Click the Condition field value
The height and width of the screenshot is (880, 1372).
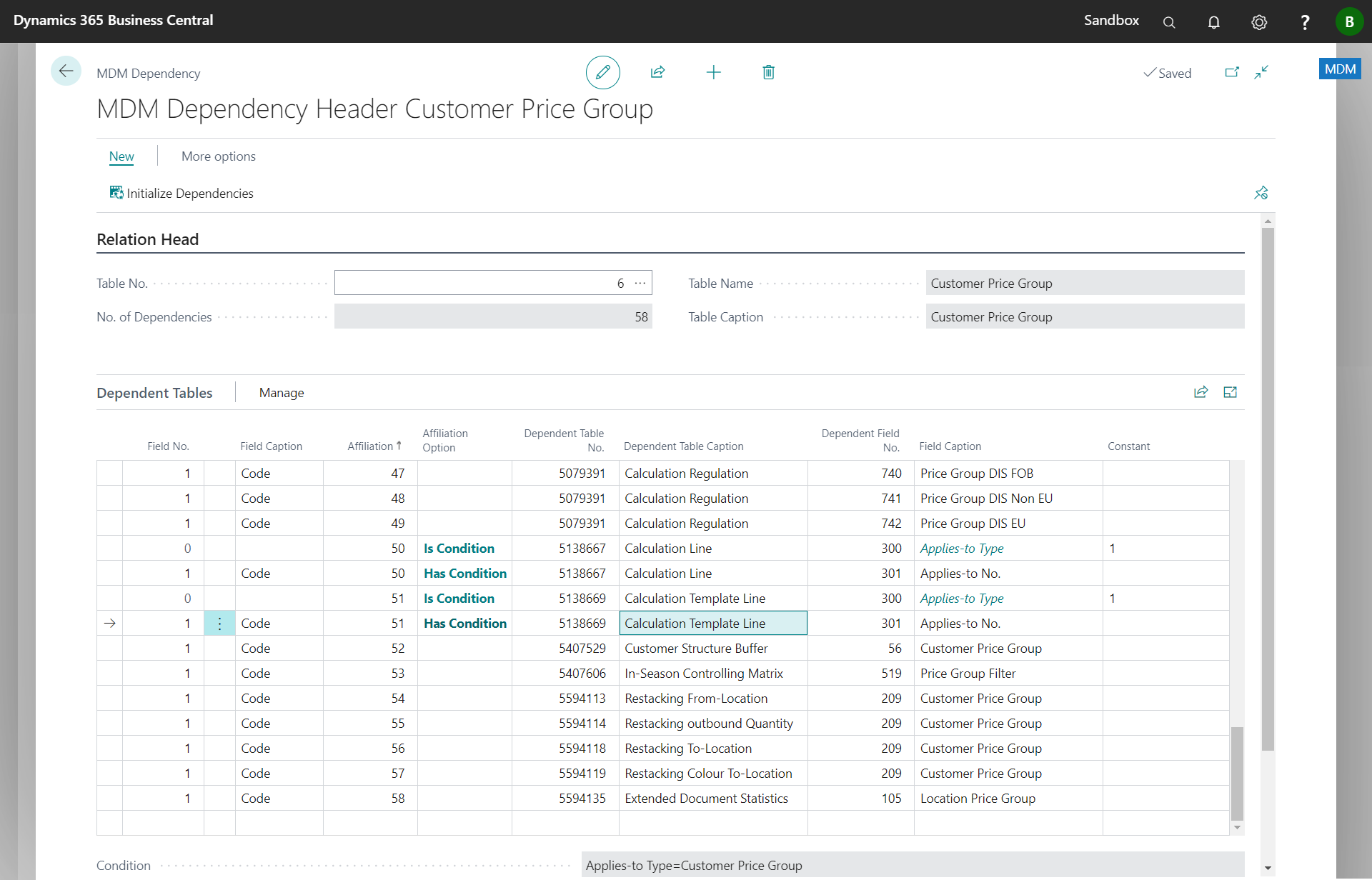click(913, 865)
